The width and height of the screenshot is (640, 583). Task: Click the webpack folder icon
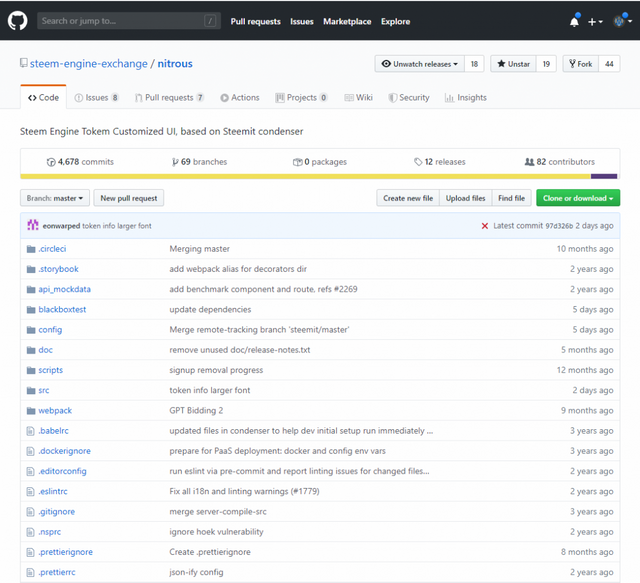[x=31, y=411]
